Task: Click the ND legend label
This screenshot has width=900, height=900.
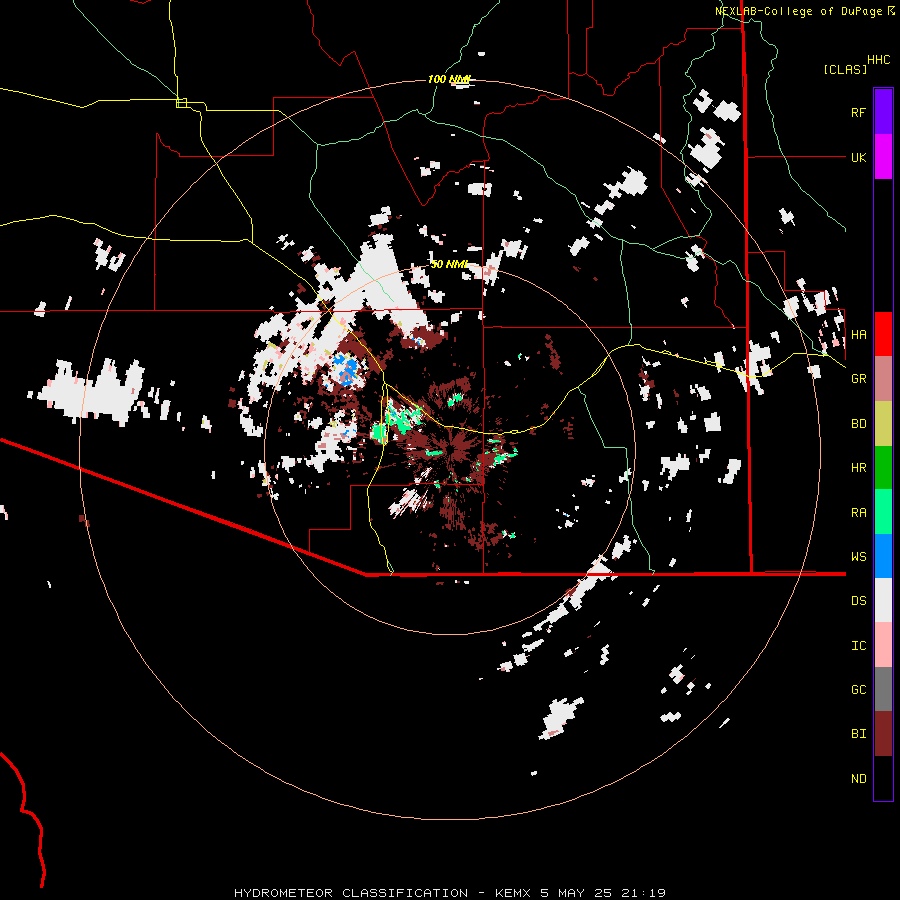Action: pos(858,779)
